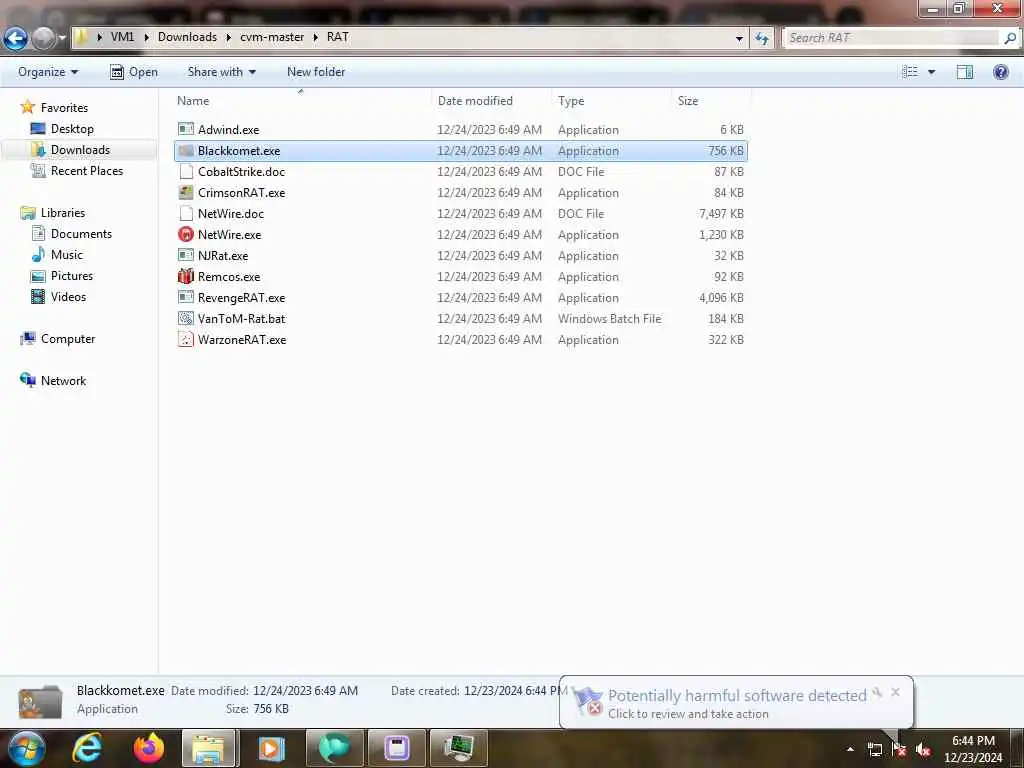Select the Adwind.exe file icon
This screenshot has height=768, width=1024.
pos(186,129)
